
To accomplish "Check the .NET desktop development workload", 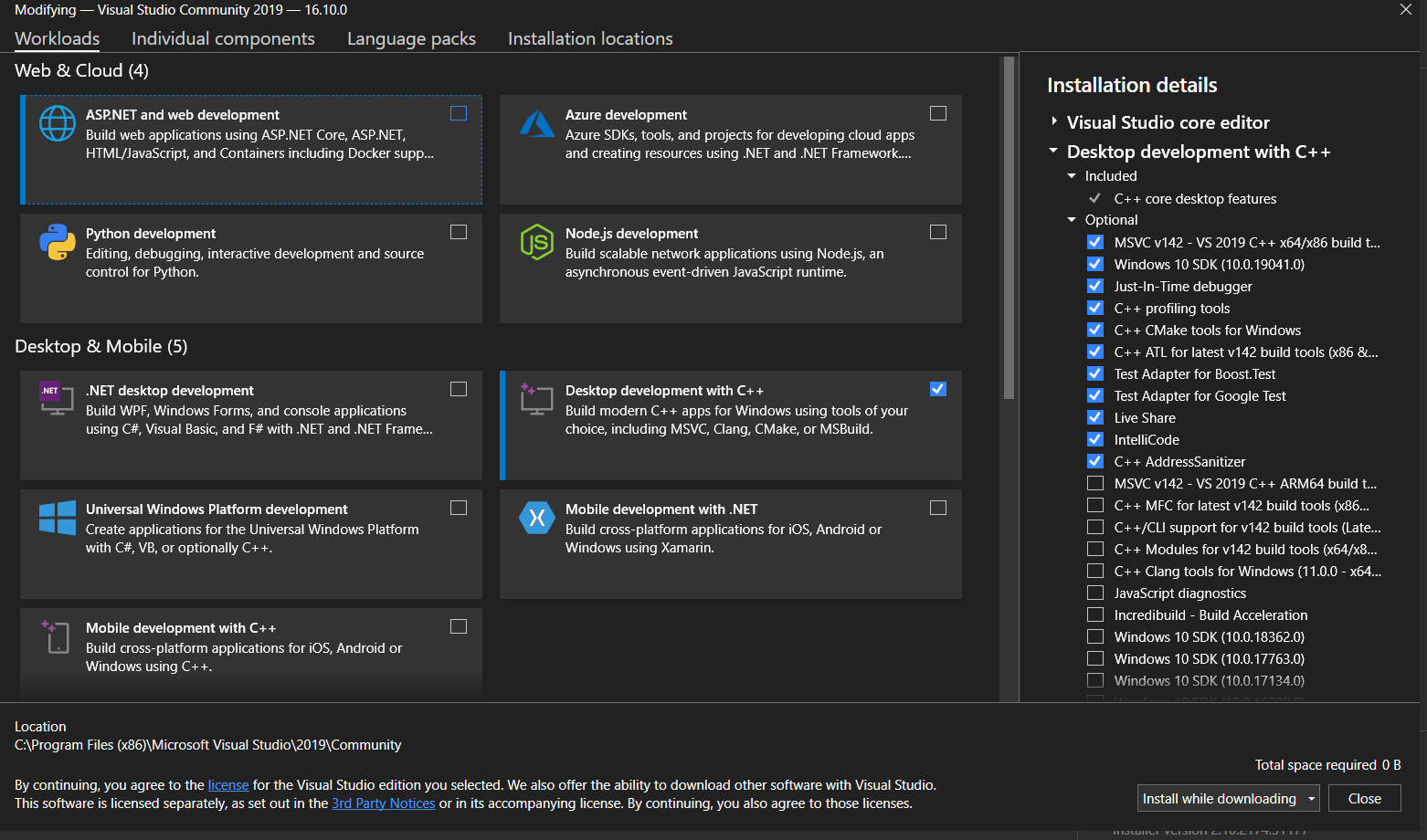I will coord(459,389).
